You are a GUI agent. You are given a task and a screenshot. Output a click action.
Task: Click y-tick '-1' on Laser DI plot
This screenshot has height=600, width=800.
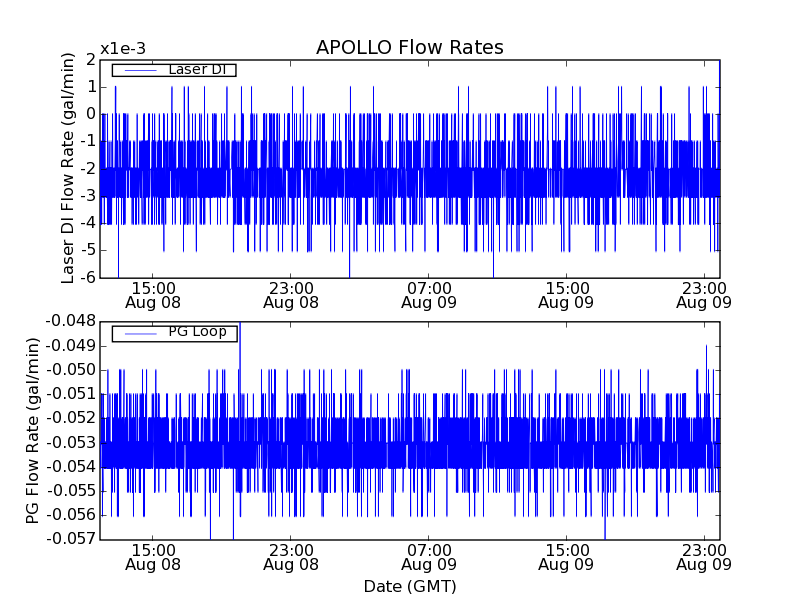[x=88, y=141]
